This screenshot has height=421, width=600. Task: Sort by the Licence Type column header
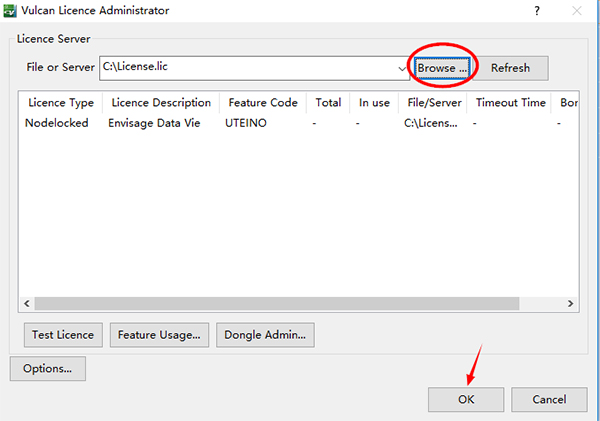(61, 103)
